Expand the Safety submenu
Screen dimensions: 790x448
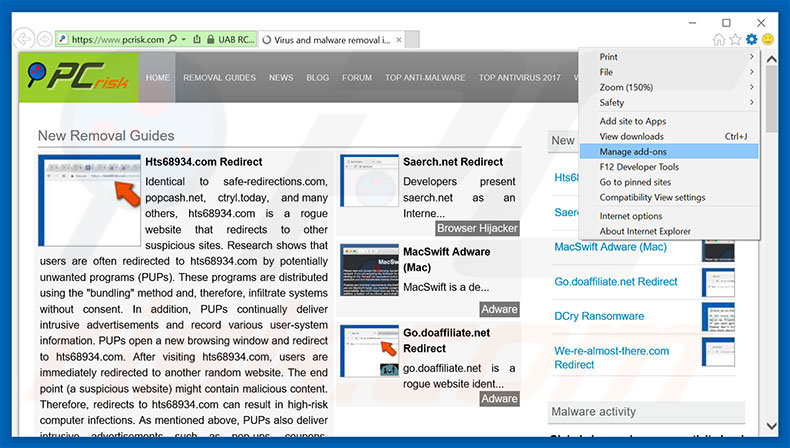pos(668,102)
